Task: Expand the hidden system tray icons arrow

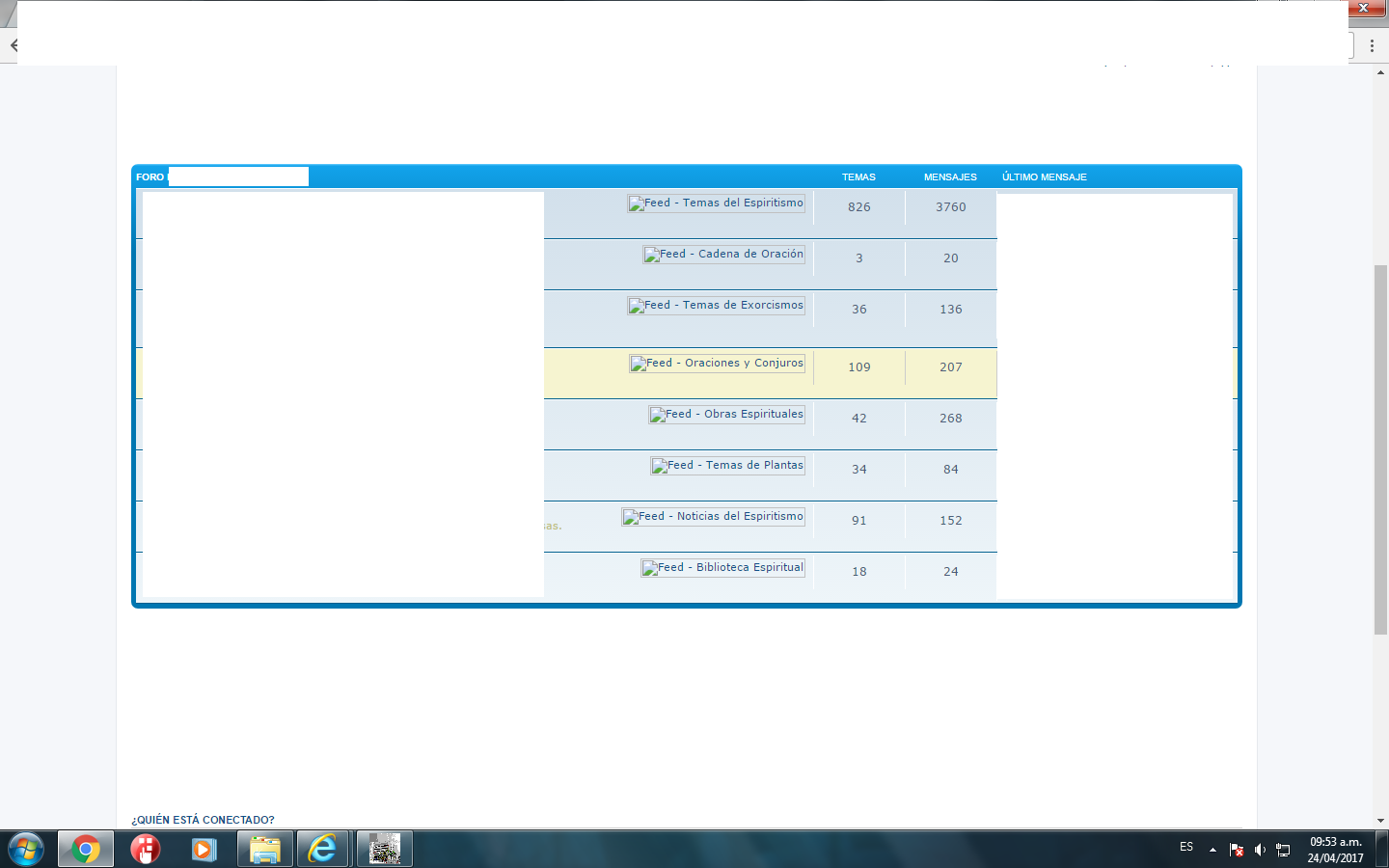Action: point(1212,850)
